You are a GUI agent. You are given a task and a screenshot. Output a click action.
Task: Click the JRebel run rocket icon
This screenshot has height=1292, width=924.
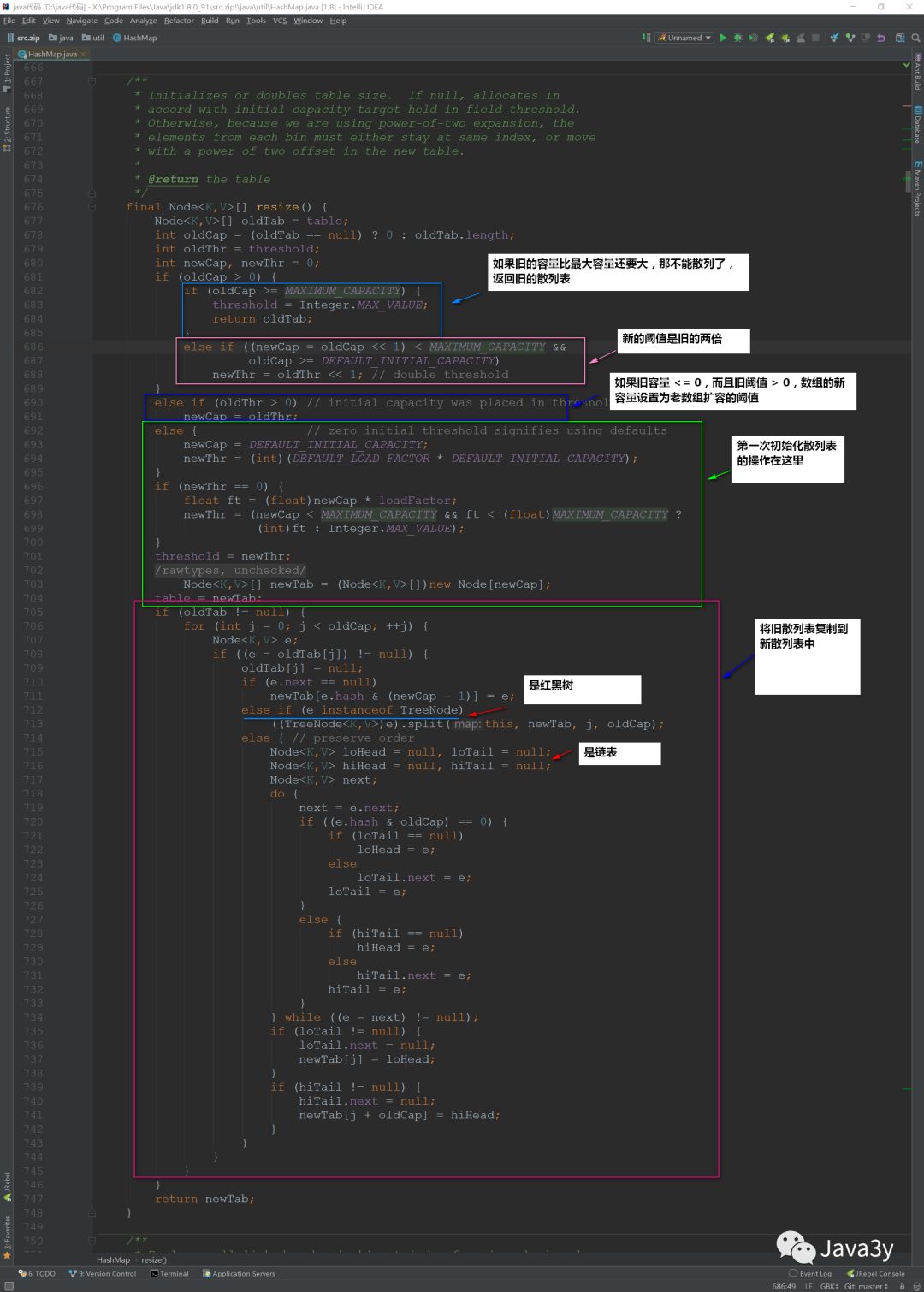[x=770, y=38]
